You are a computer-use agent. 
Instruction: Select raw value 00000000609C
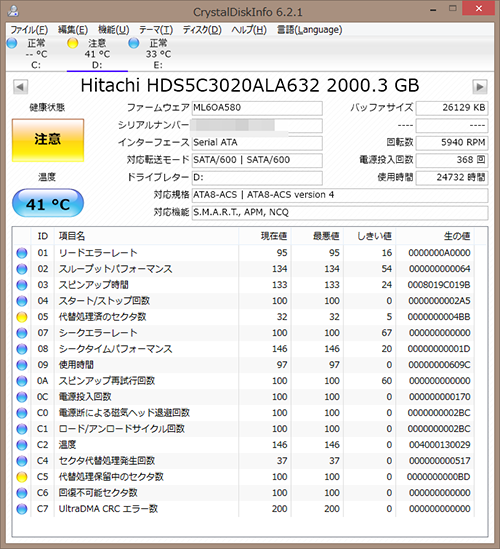(x=439, y=365)
